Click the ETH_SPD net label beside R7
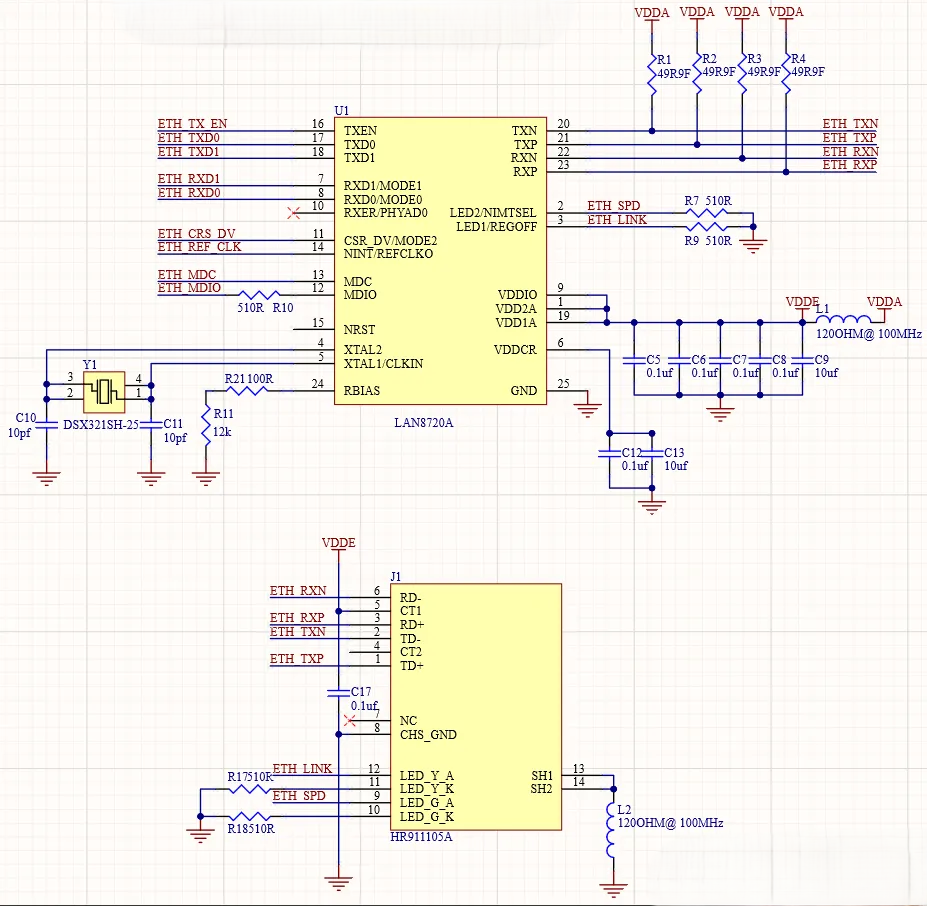Screen dimensions: 927x906 (x=614, y=206)
